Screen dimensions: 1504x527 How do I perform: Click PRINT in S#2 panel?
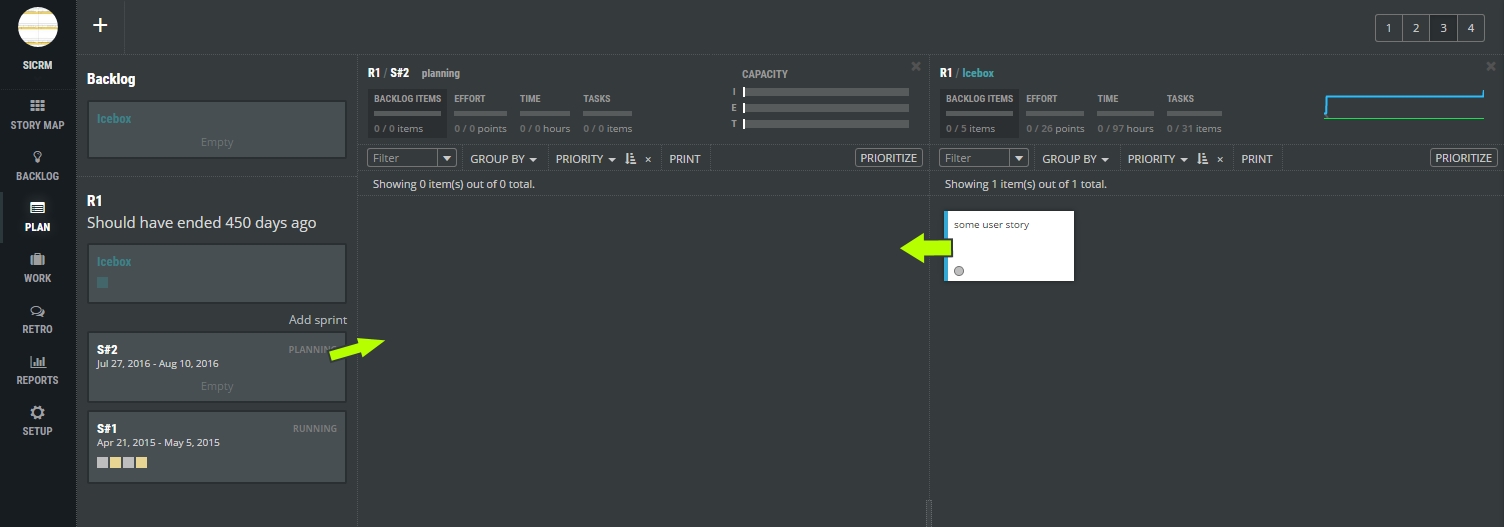point(685,159)
